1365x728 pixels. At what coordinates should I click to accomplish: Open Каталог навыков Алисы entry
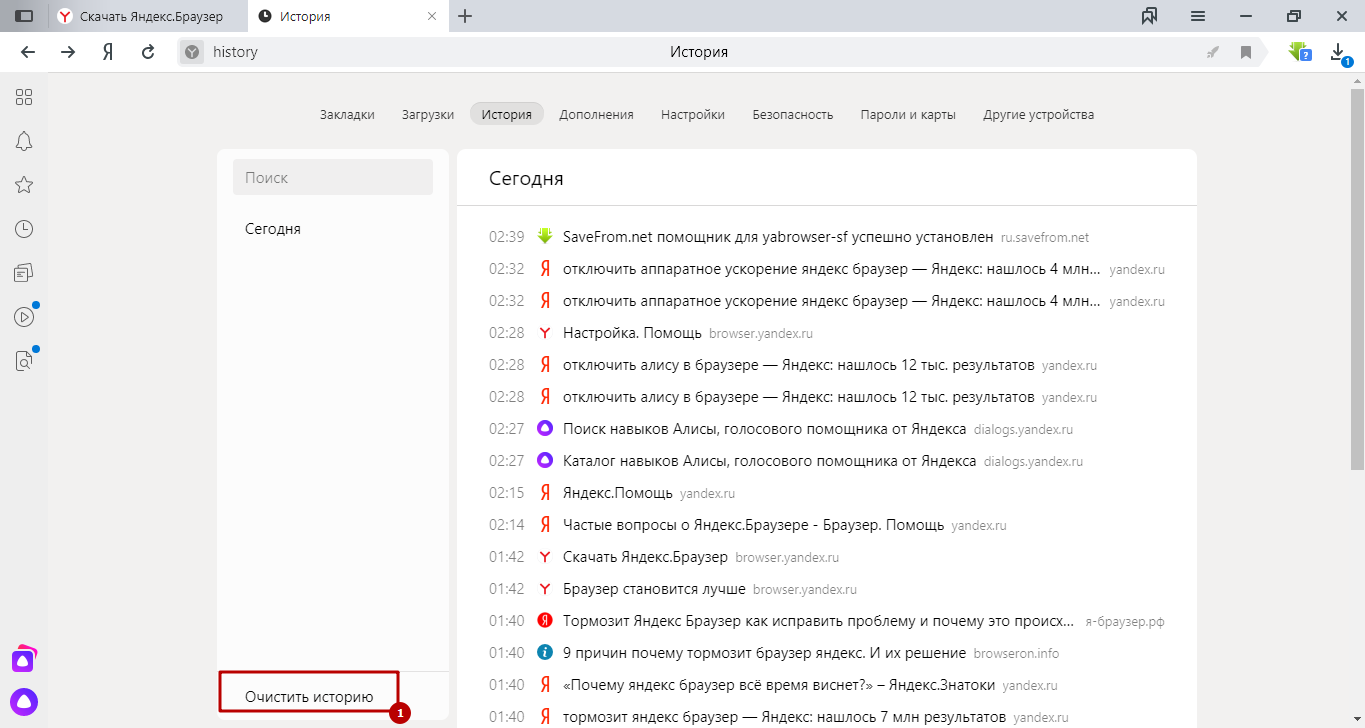(770, 461)
